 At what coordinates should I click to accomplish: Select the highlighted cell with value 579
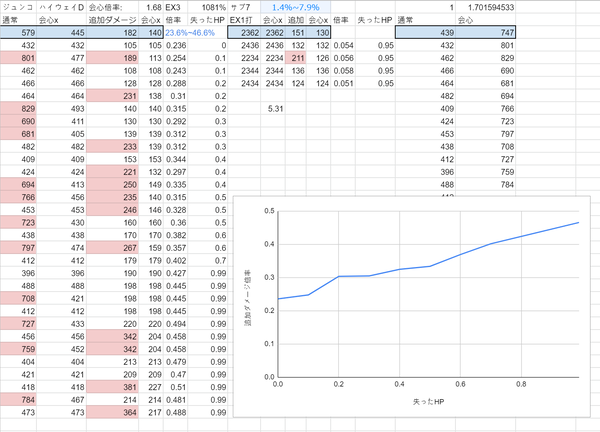[x=18, y=33]
